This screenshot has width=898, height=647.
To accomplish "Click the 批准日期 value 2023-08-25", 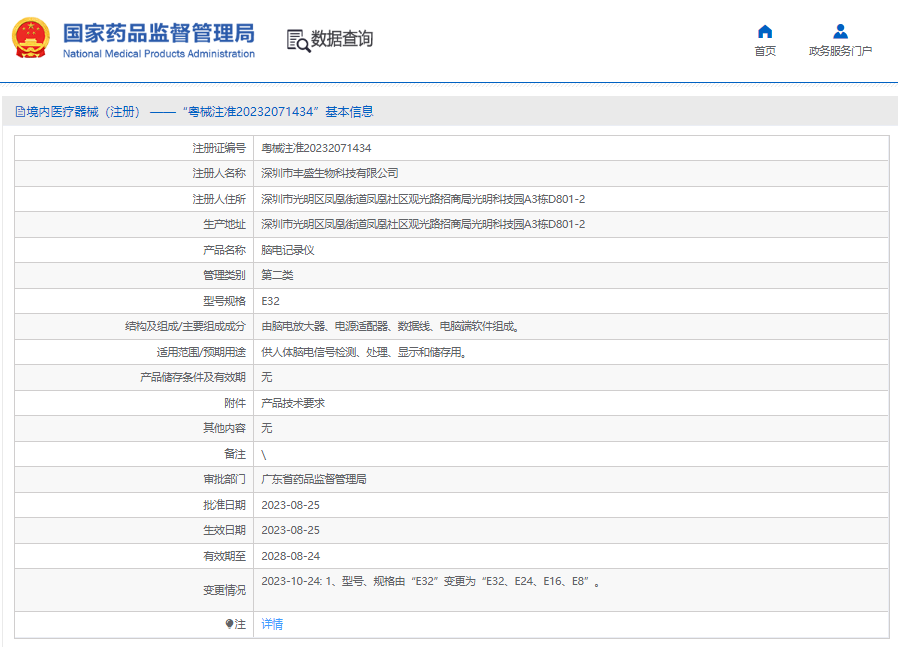I will coord(290,505).
